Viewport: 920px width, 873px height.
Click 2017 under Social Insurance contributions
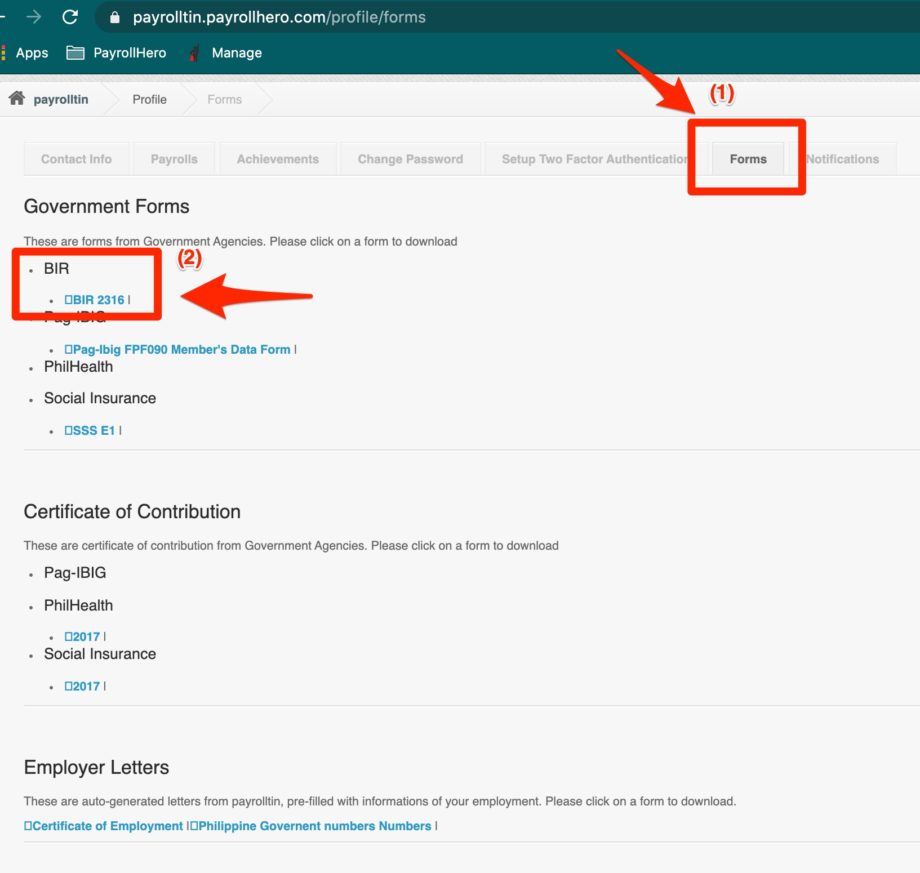84,686
